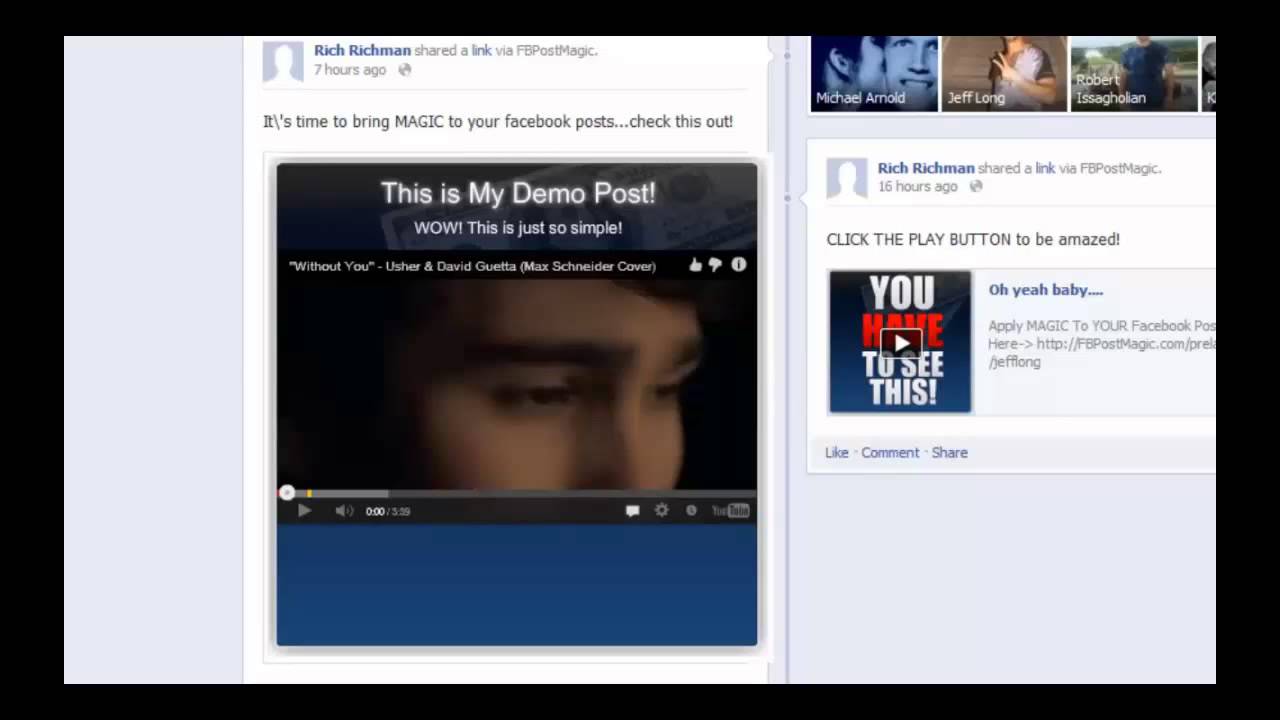
Task: Click privacy globe icon beside 7 hours ago
Action: [405, 70]
